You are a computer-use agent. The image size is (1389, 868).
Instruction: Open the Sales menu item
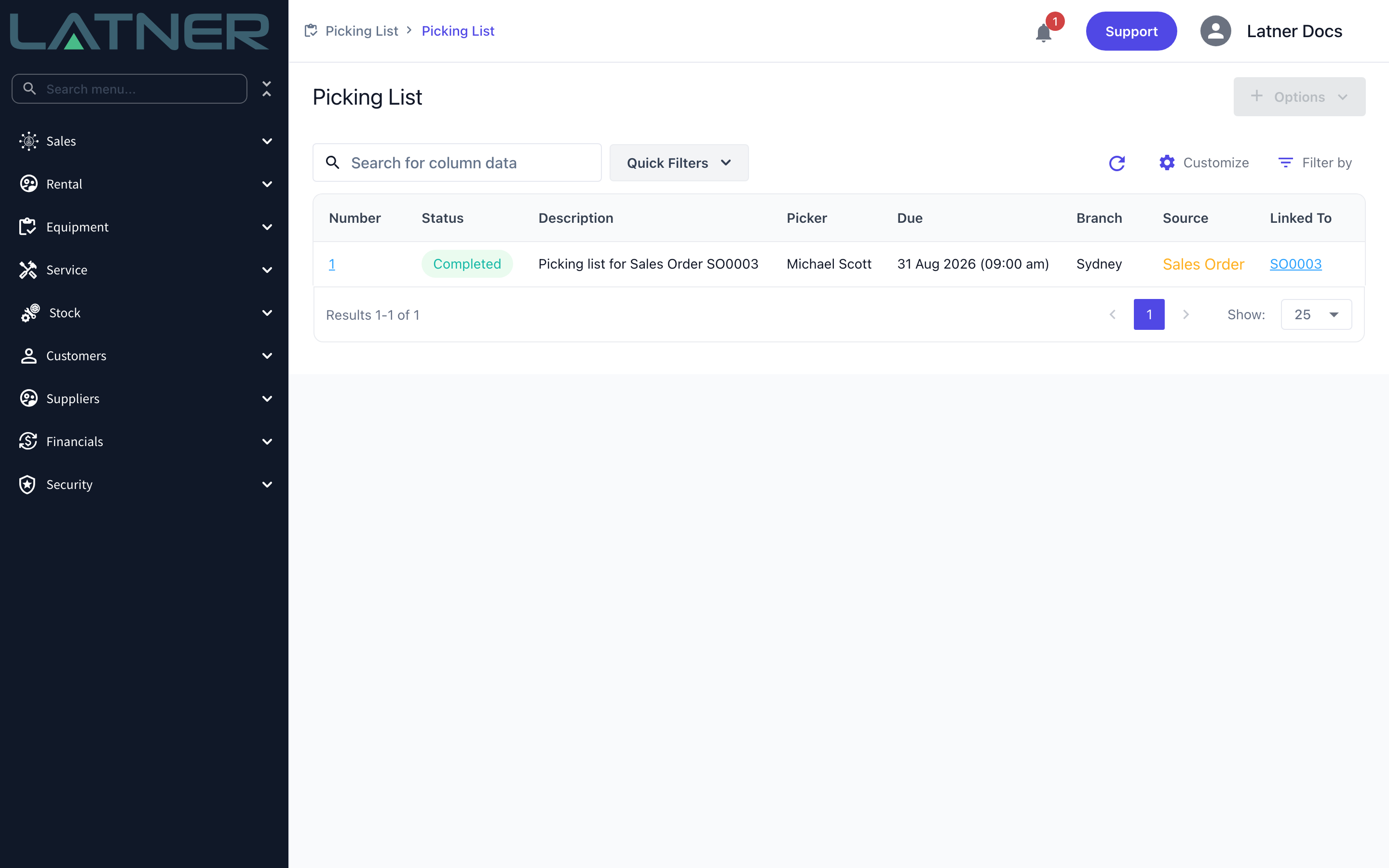[x=144, y=141]
